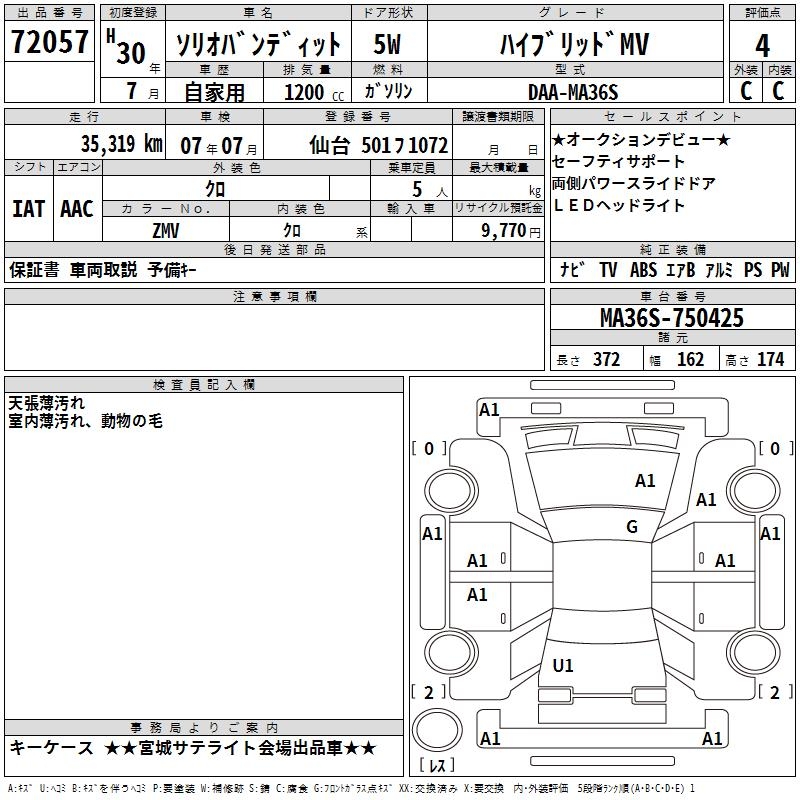Click the 純正装備 header
Screen dimensions: 800x800
(672, 249)
